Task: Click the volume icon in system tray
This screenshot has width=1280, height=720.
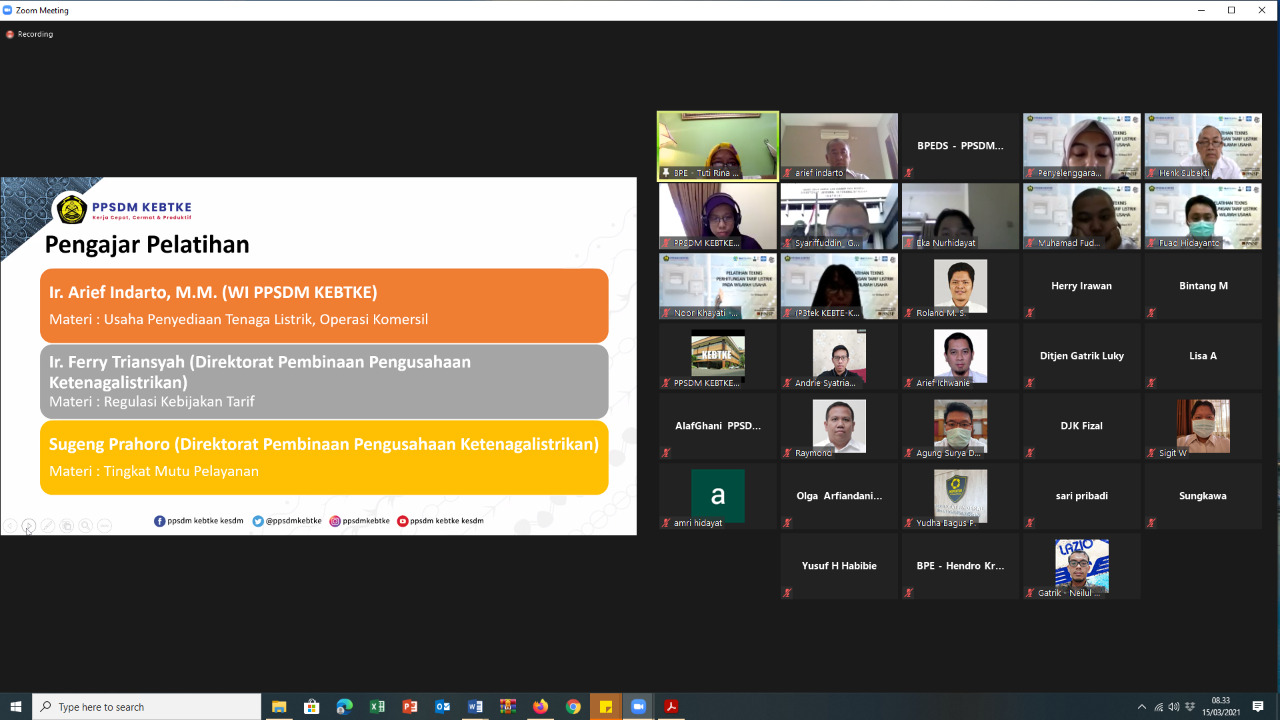Action: coord(1174,707)
